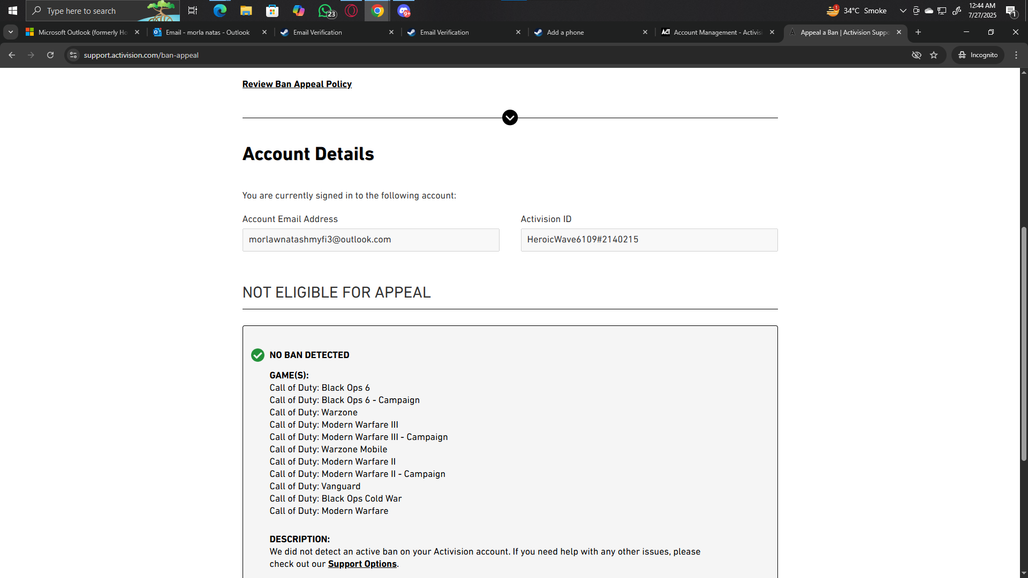
Task: Open the Windows Start menu
Action: (12, 10)
